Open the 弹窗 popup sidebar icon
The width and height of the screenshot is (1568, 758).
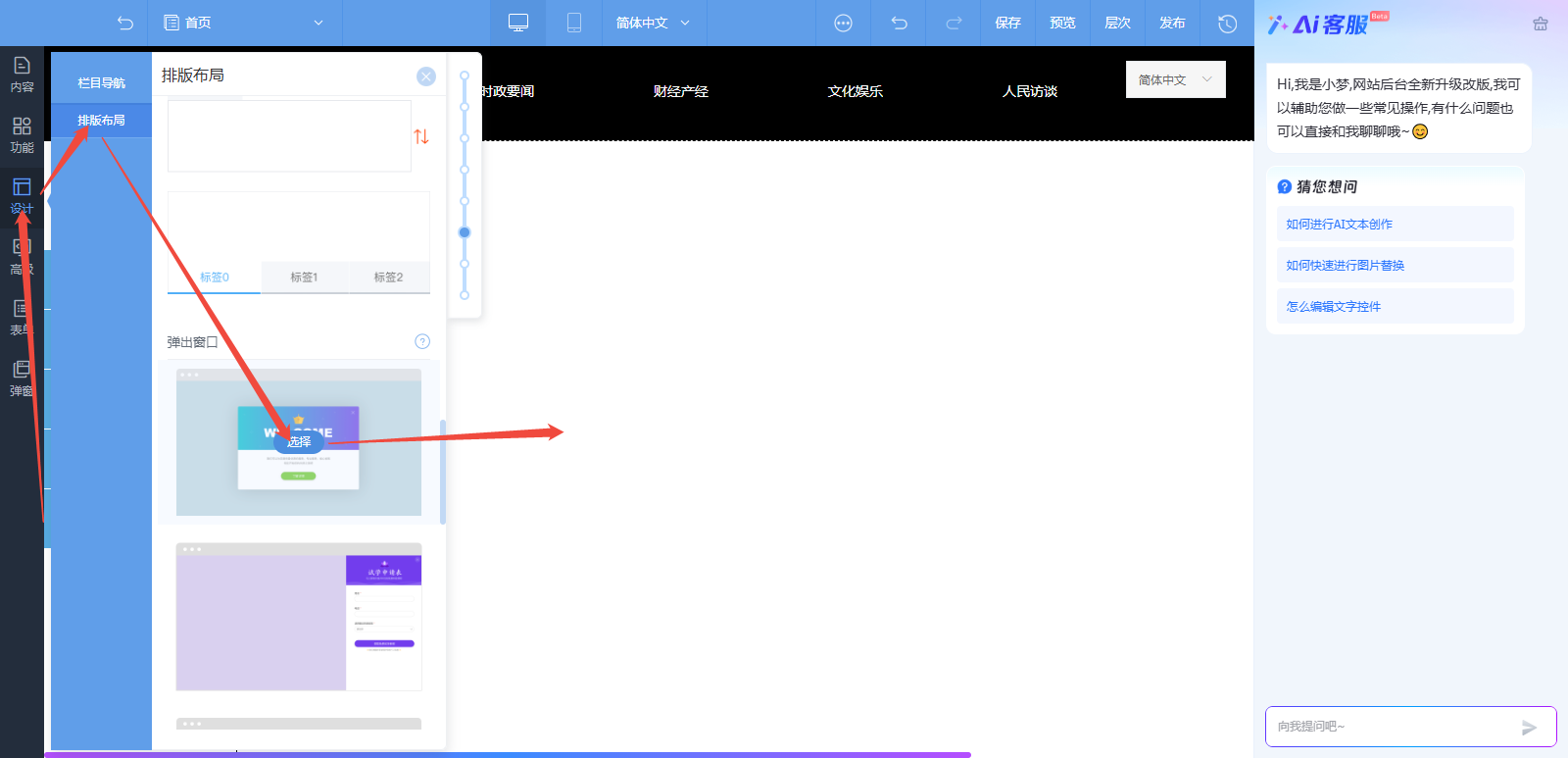coord(22,379)
